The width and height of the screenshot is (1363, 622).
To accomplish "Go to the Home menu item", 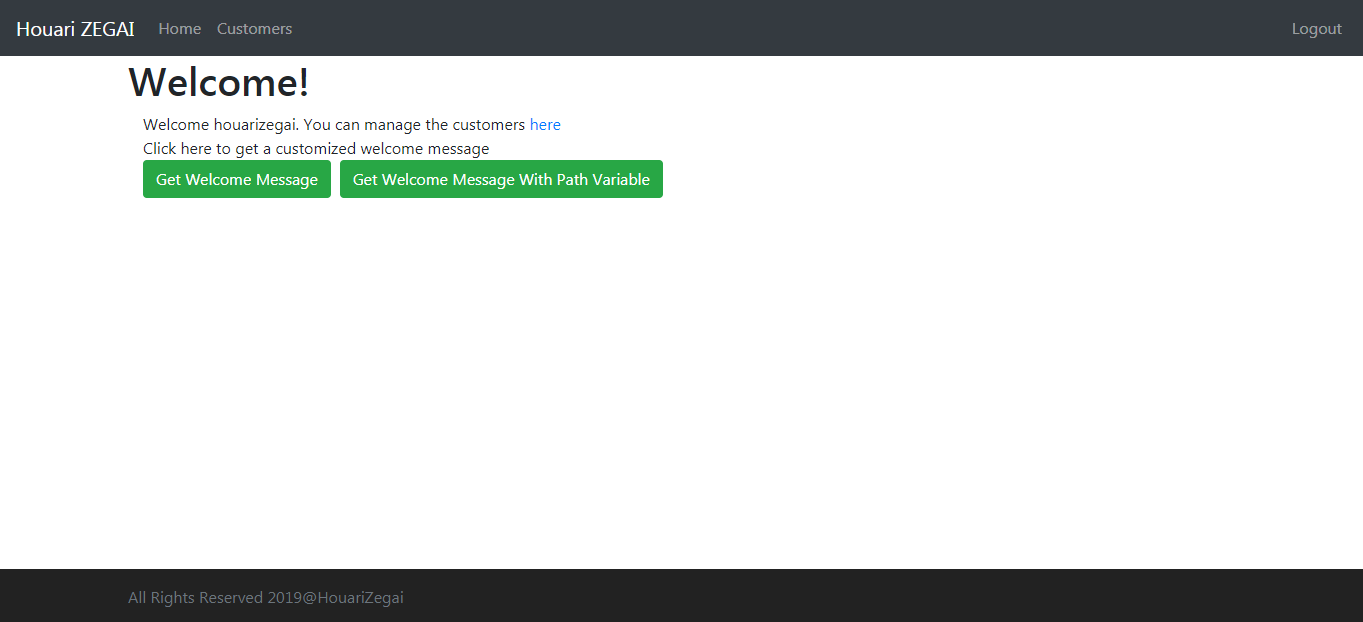I will 180,29.
